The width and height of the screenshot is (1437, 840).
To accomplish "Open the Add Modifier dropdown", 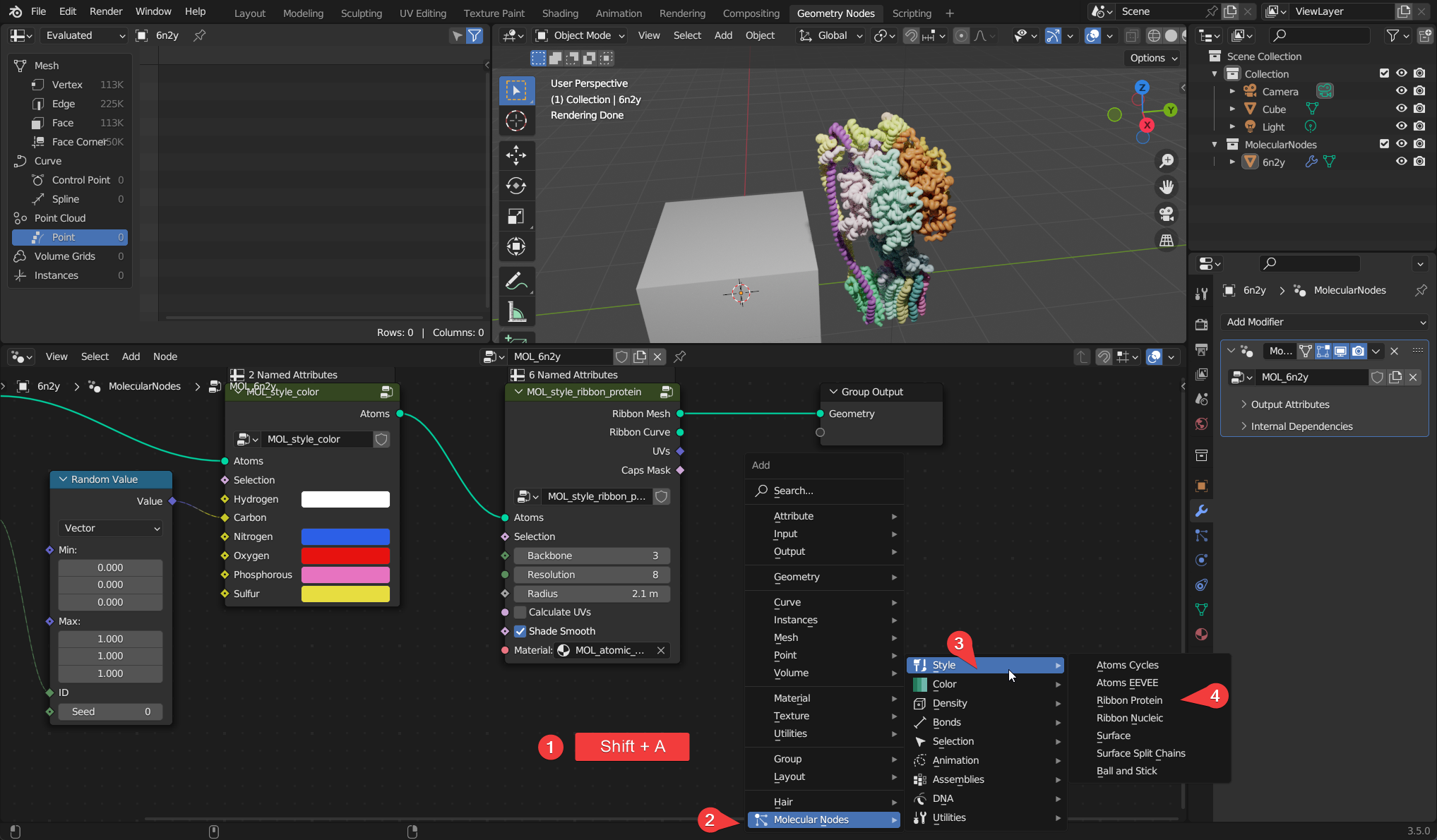I will click(x=1325, y=322).
